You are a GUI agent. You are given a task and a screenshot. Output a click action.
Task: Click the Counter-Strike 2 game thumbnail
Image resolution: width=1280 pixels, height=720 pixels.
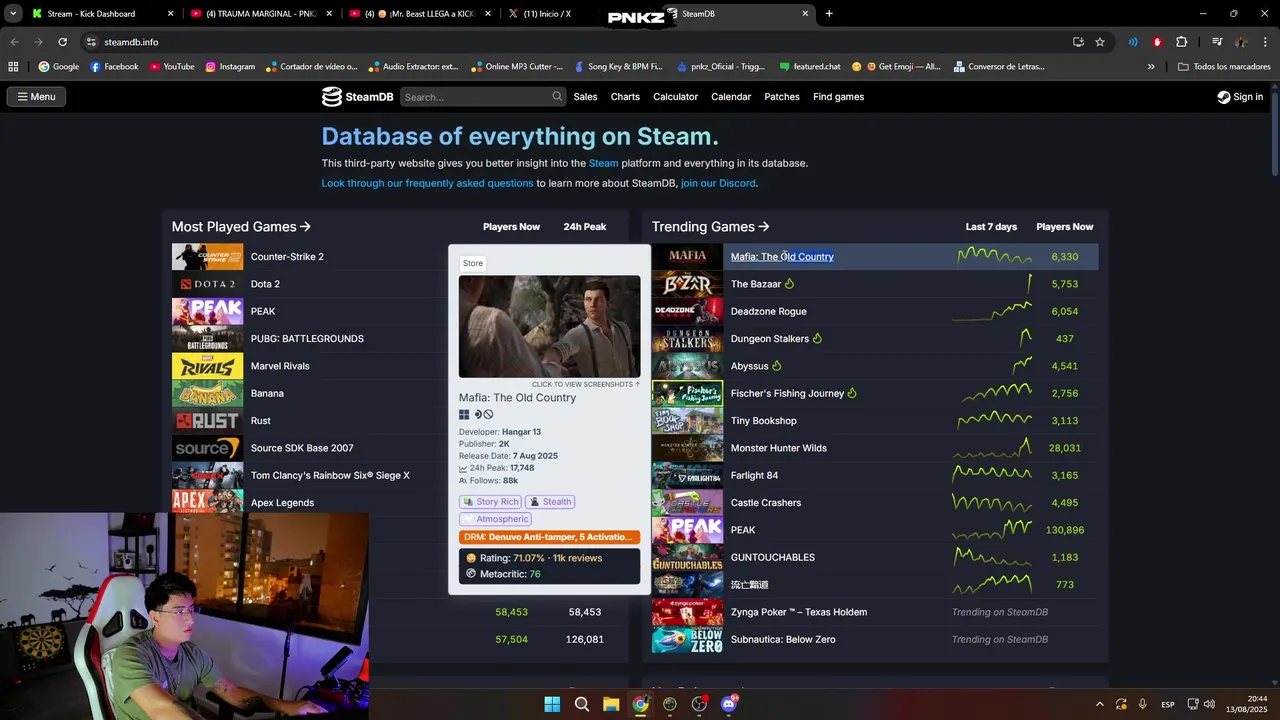point(207,257)
